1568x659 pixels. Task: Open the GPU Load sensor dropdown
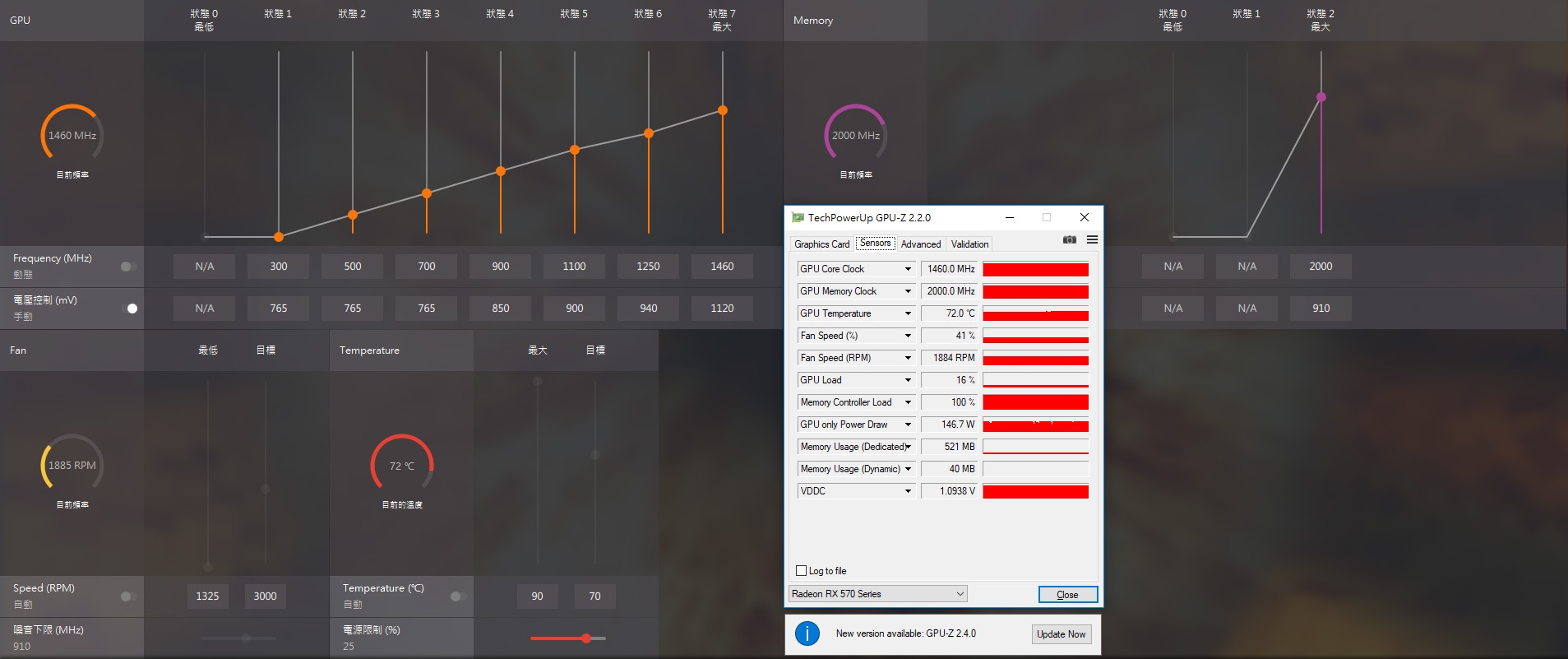point(908,380)
